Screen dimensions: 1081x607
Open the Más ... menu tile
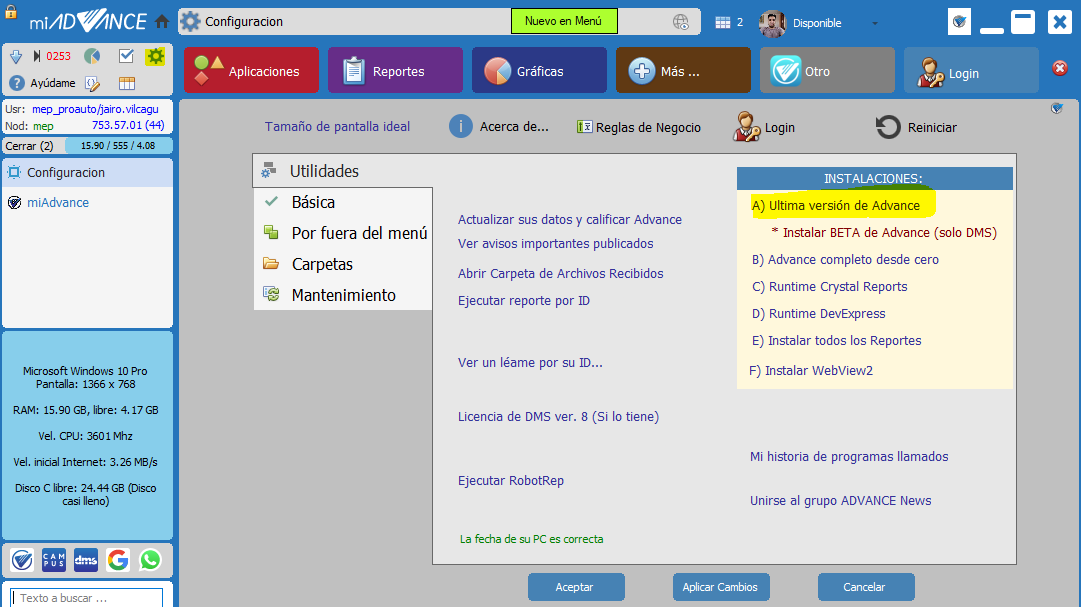pyautogui.click(x=683, y=70)
